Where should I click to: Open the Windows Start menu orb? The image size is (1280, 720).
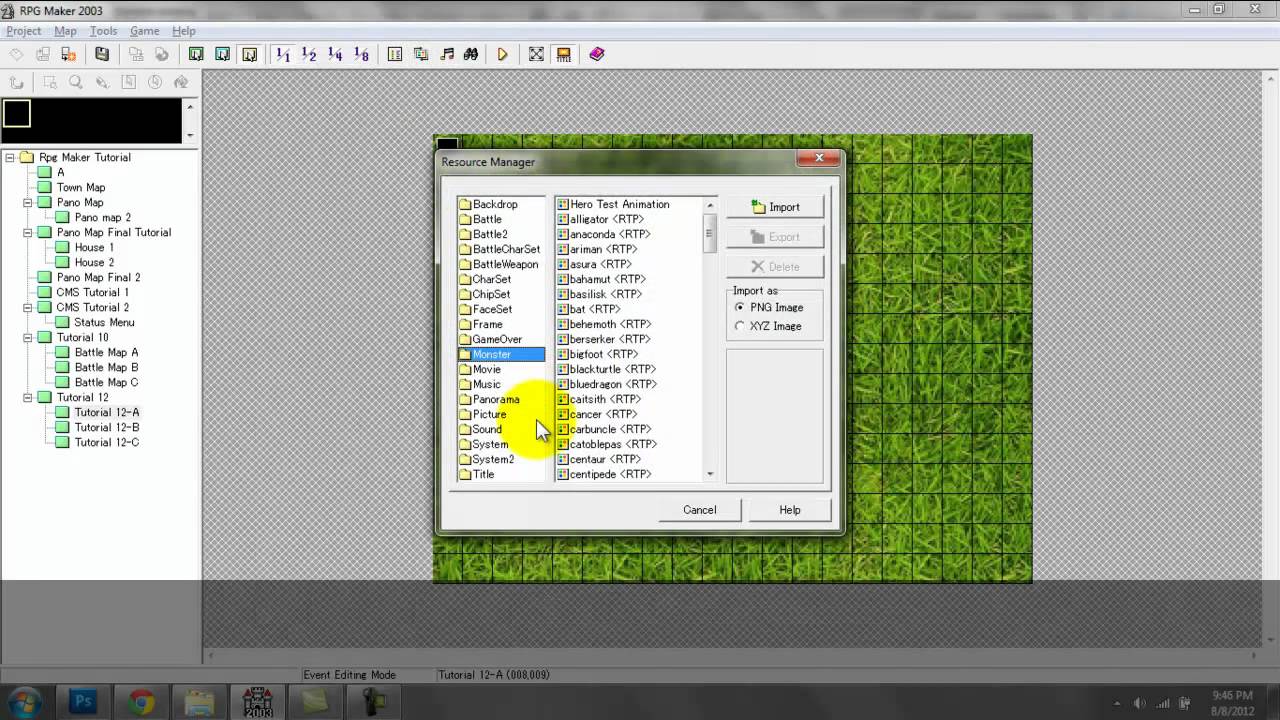pyautogui.click(x=24, y=702)
